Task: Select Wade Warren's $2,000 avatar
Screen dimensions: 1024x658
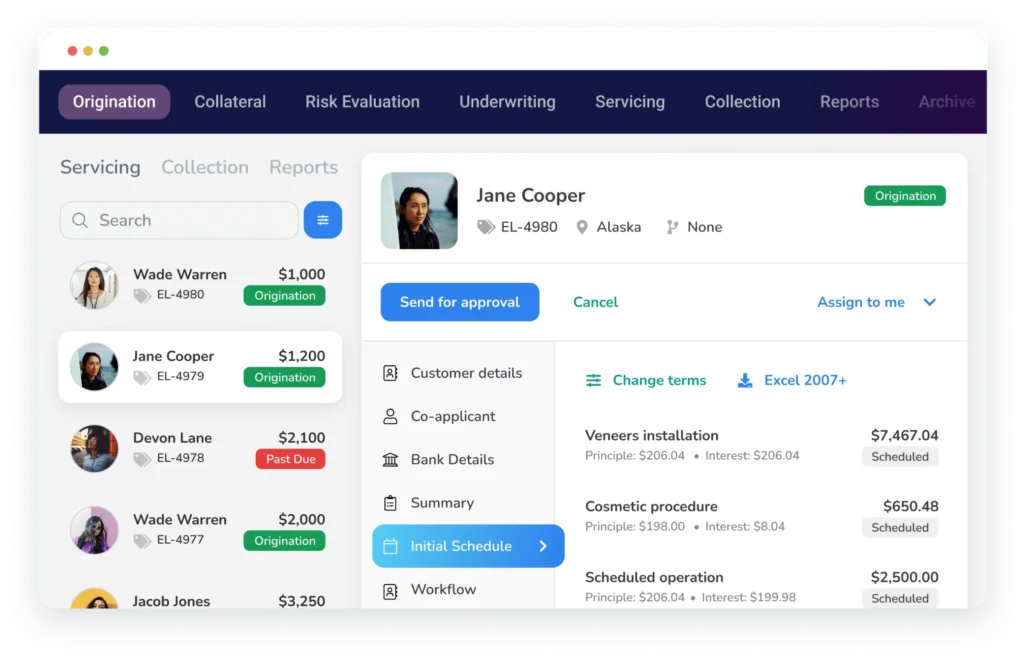Action: [x=94, y=530]
